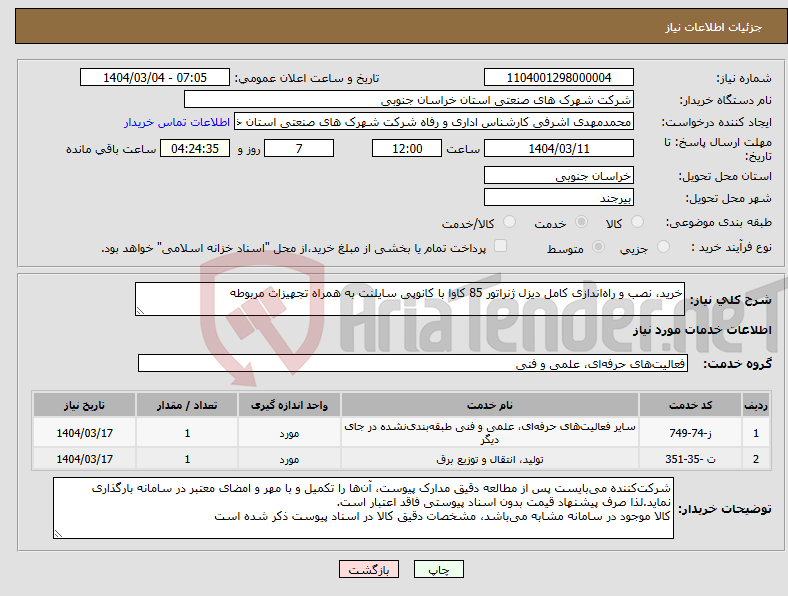Click the remaining time 04:24:35 field

195,148
